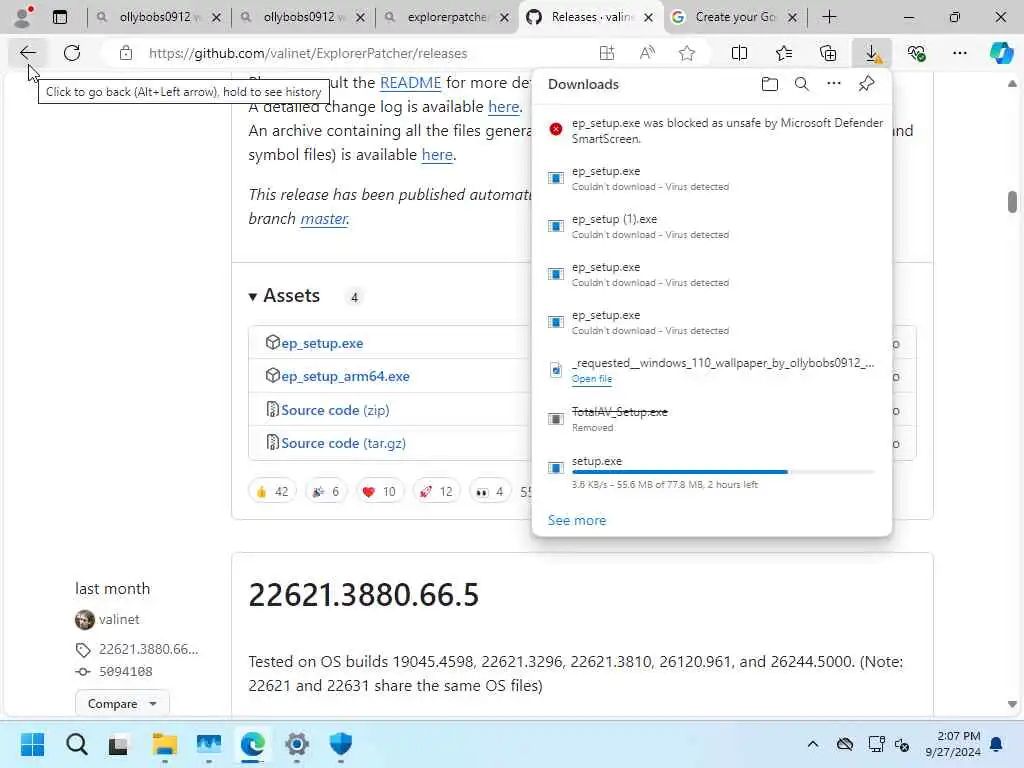Open the tab actions menu icon
The image size is (1024, 768).
coord(60,17)
